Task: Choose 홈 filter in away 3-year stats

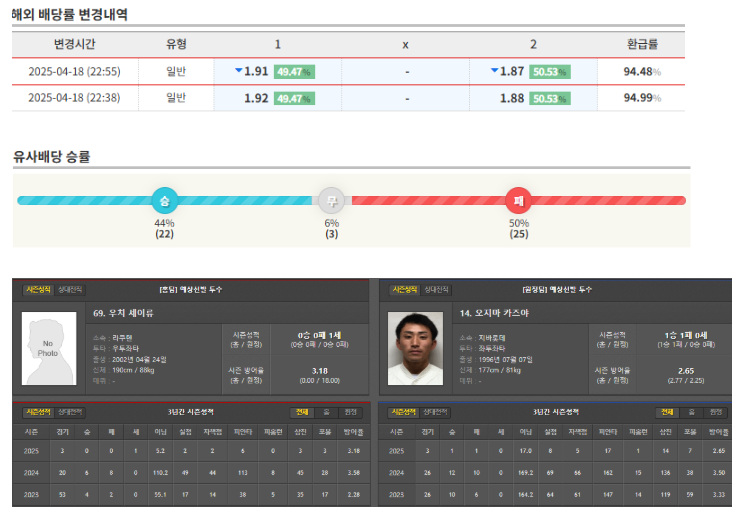Action: (x=691, y=412)
